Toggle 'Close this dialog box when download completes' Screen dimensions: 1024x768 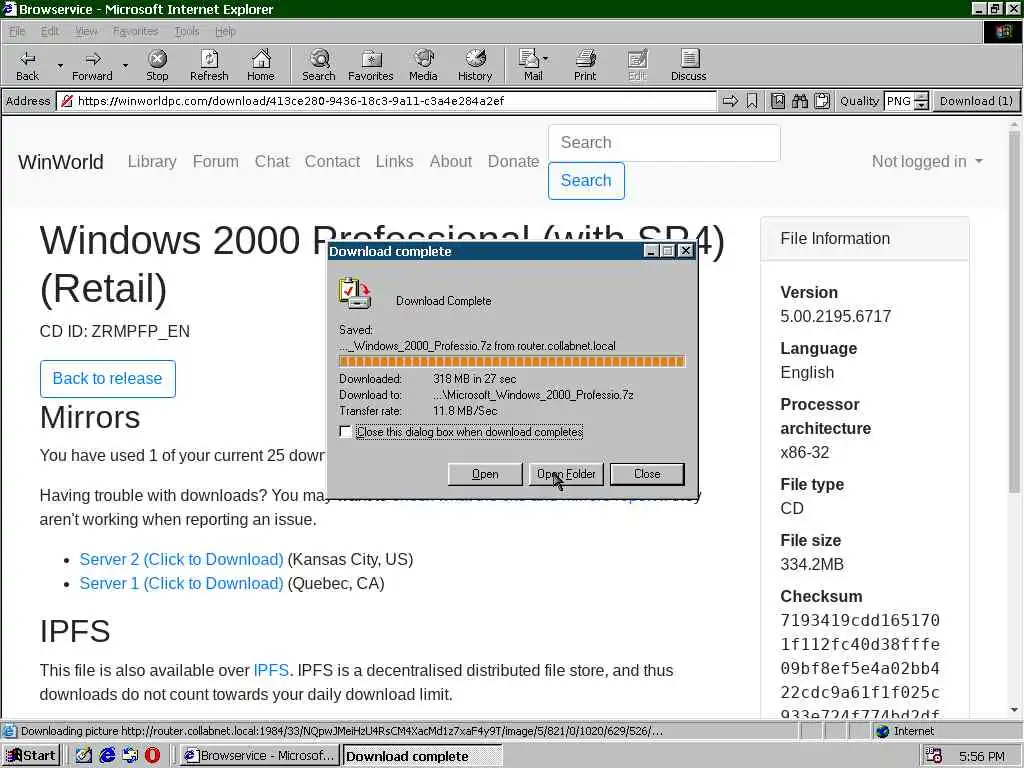[345, 432]
